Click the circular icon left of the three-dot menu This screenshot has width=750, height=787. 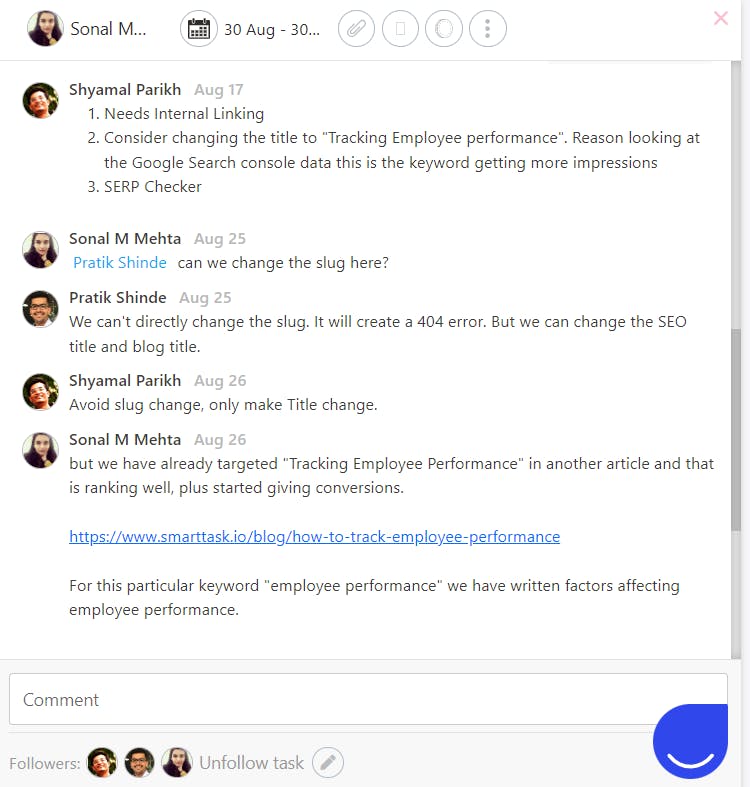(x=443, y=29)
